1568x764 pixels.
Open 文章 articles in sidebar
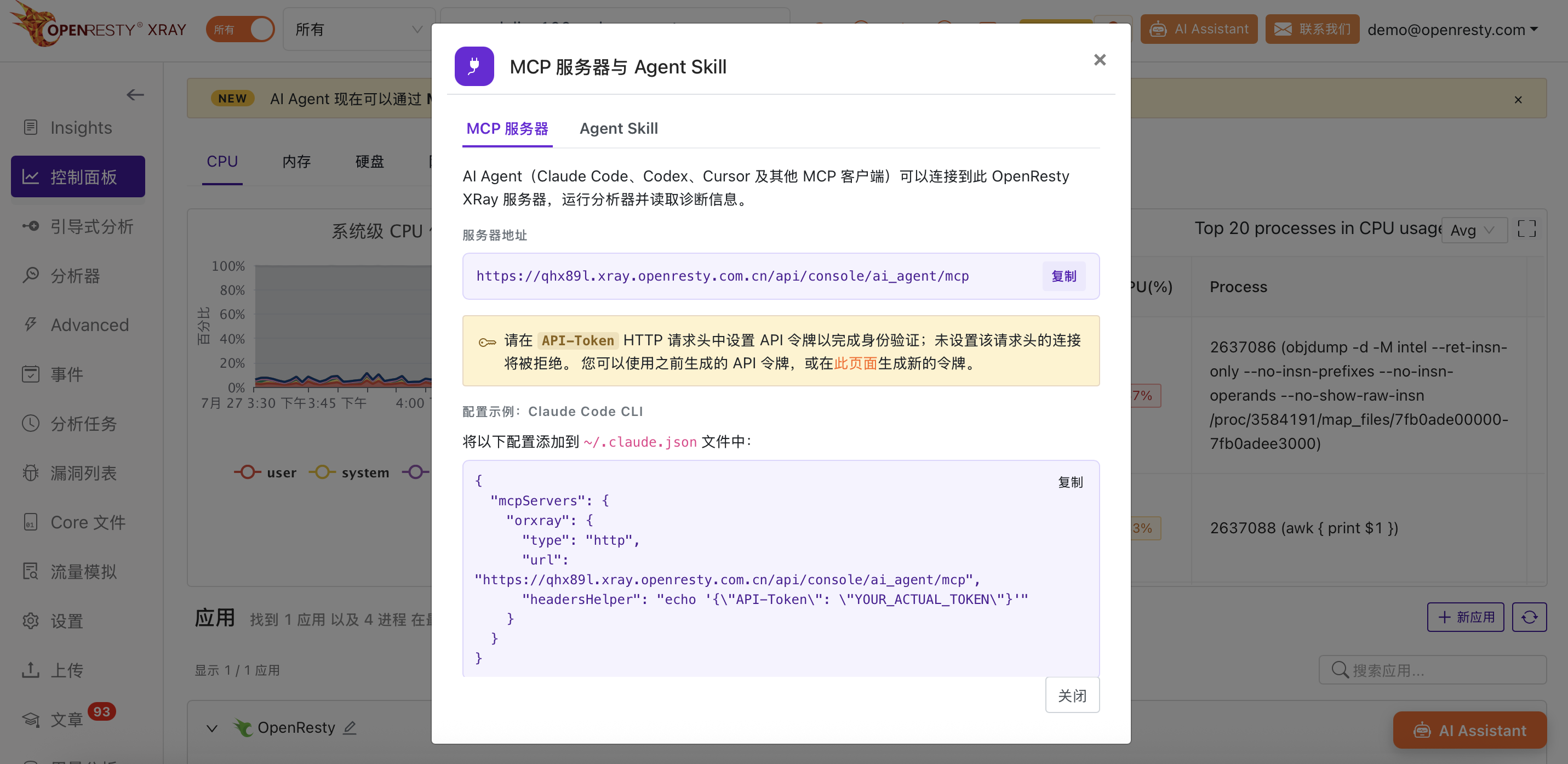pyautogui.click(x=67, y=720)
